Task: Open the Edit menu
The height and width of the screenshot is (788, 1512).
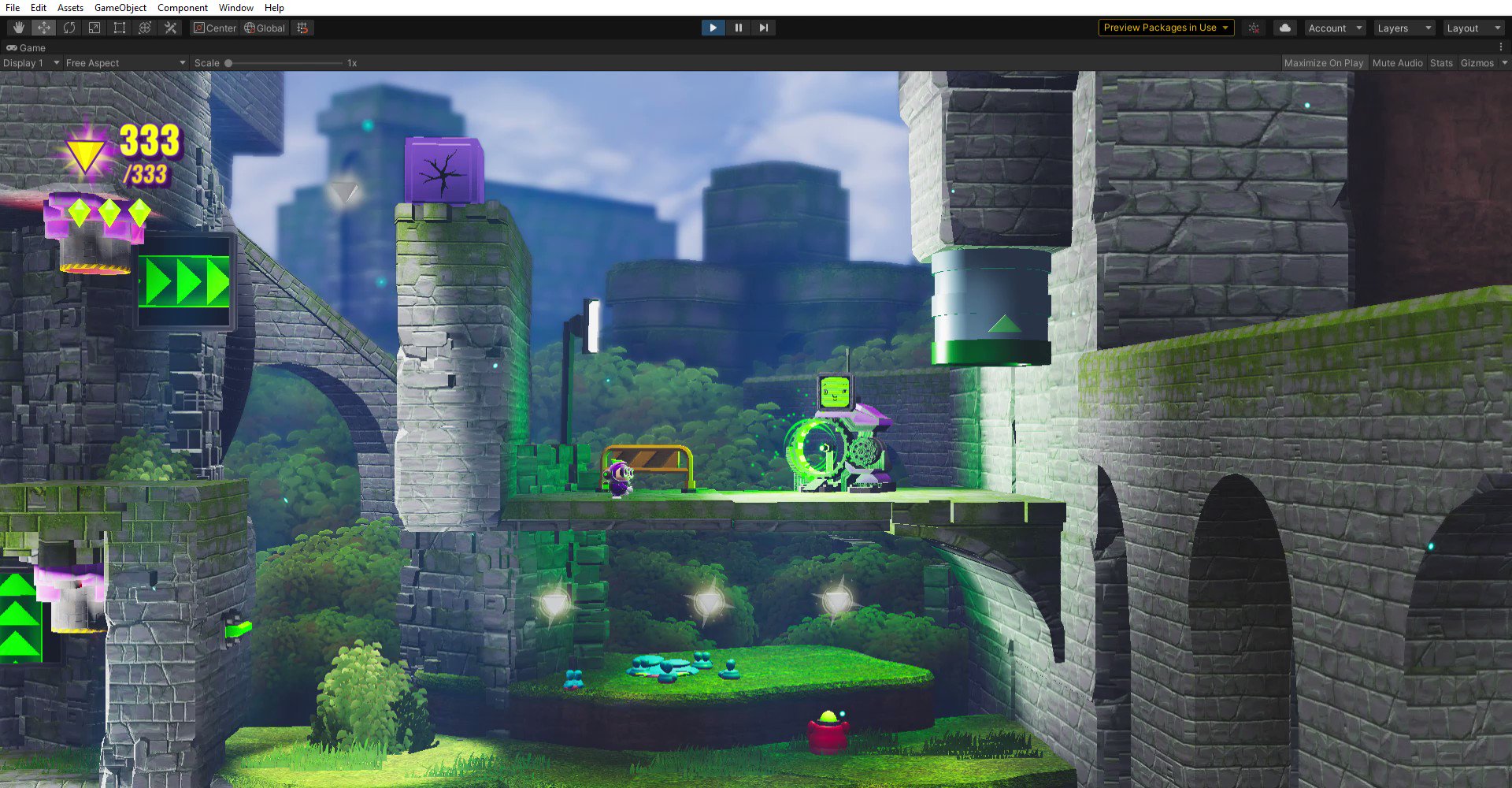Action: [39, 8]
